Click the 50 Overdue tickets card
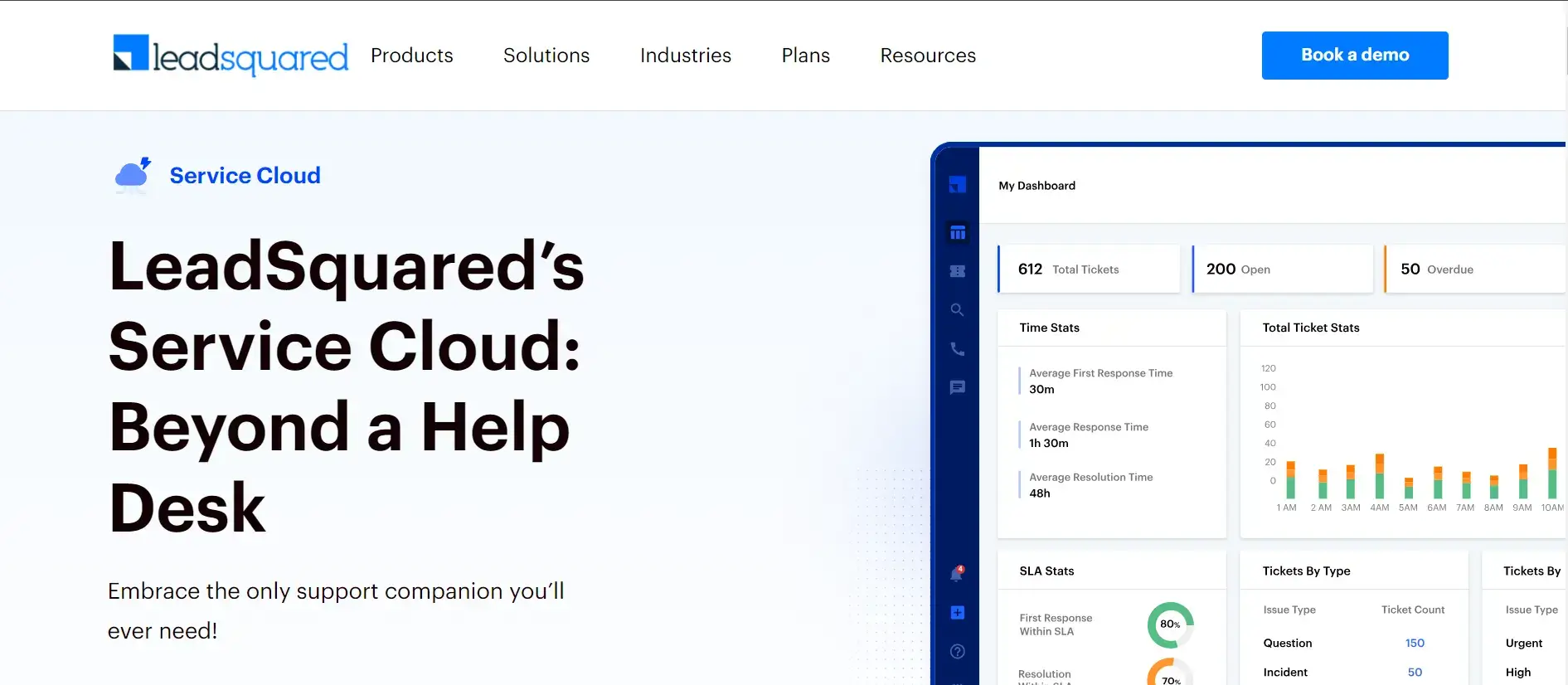 point(1475,269)
